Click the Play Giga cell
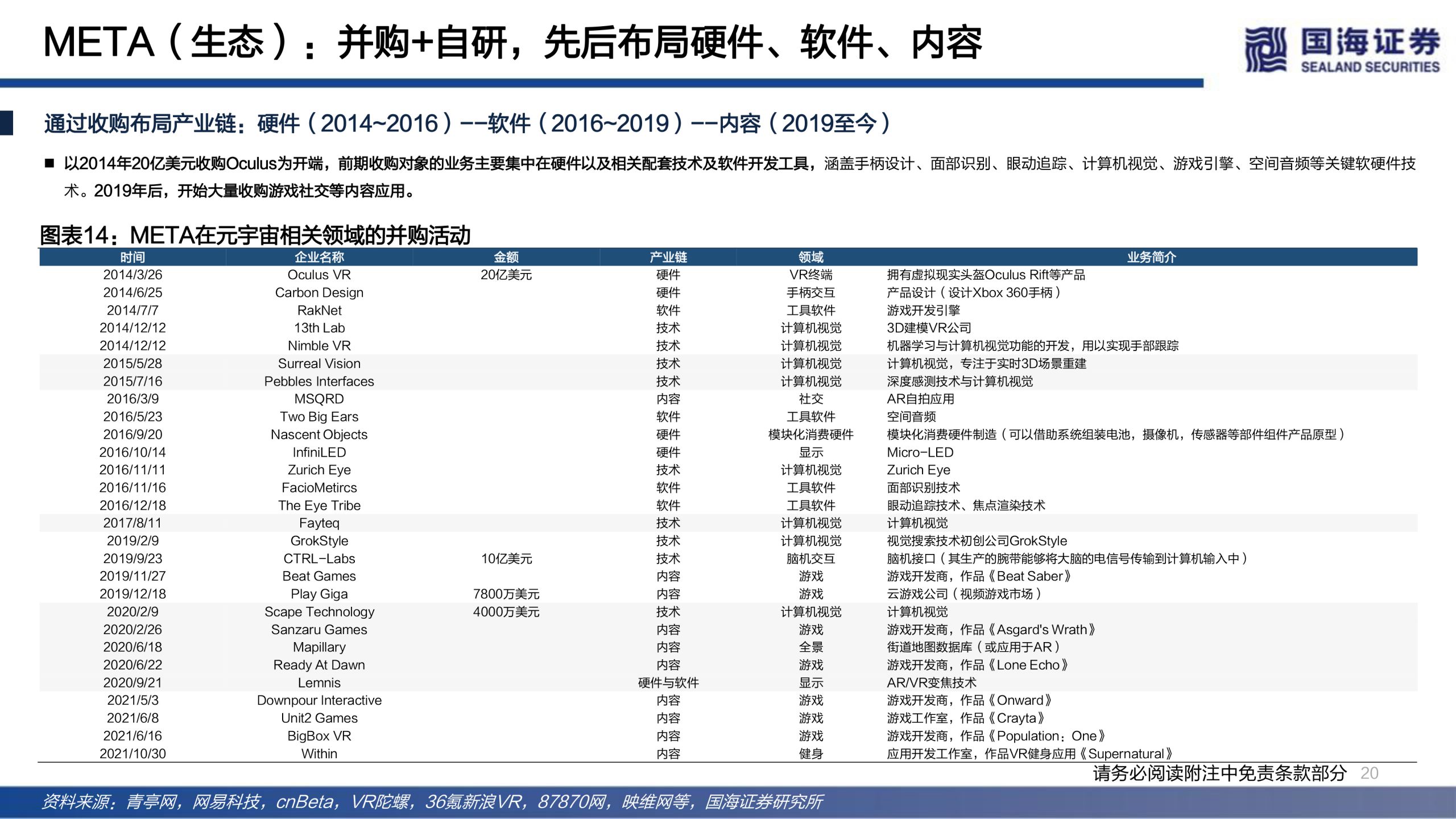The height and width of the screenshot is (819, 1456). click(x=319, y=594)
